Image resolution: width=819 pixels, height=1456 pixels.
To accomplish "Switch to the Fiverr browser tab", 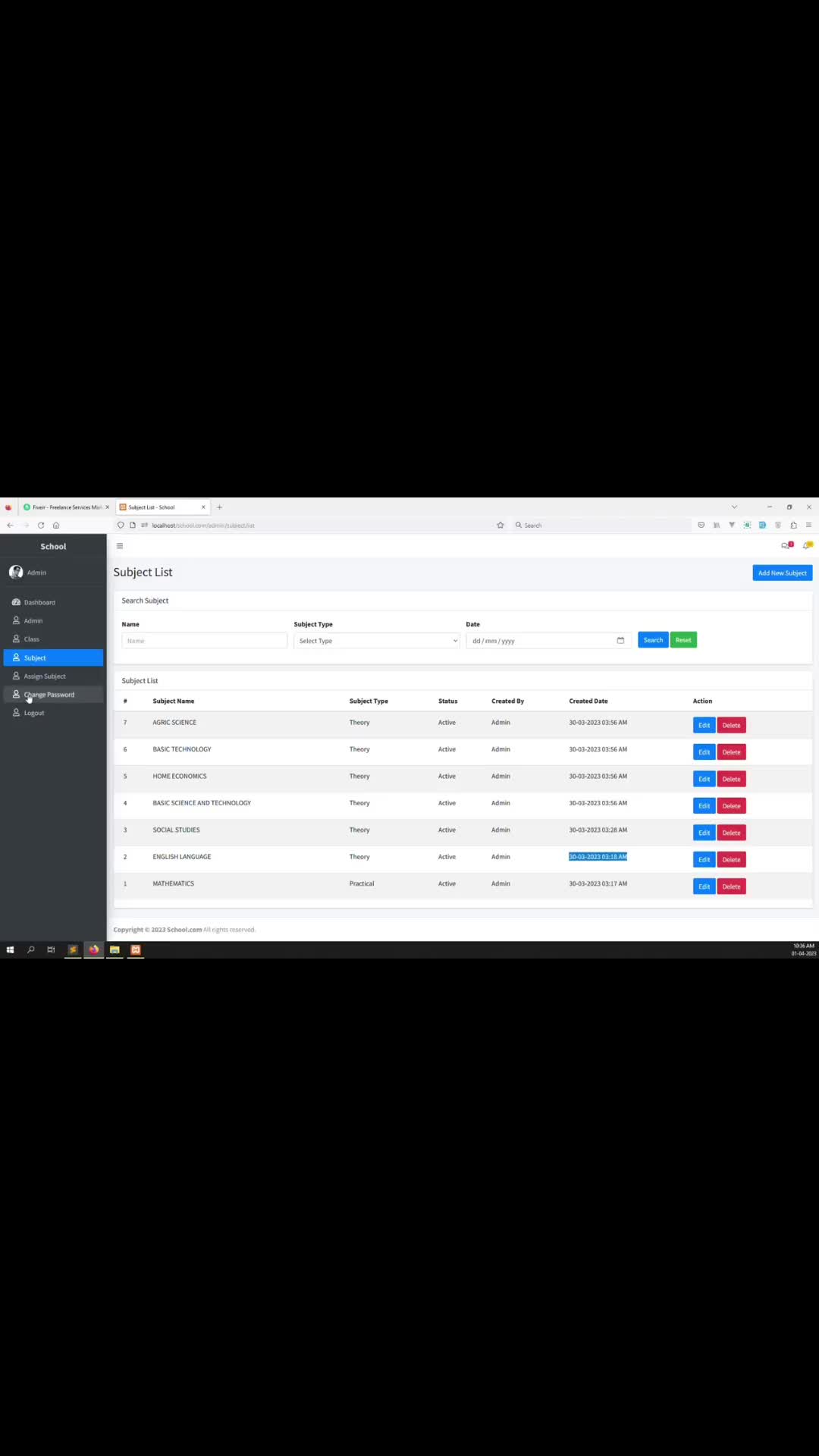I will coord(64,507).
